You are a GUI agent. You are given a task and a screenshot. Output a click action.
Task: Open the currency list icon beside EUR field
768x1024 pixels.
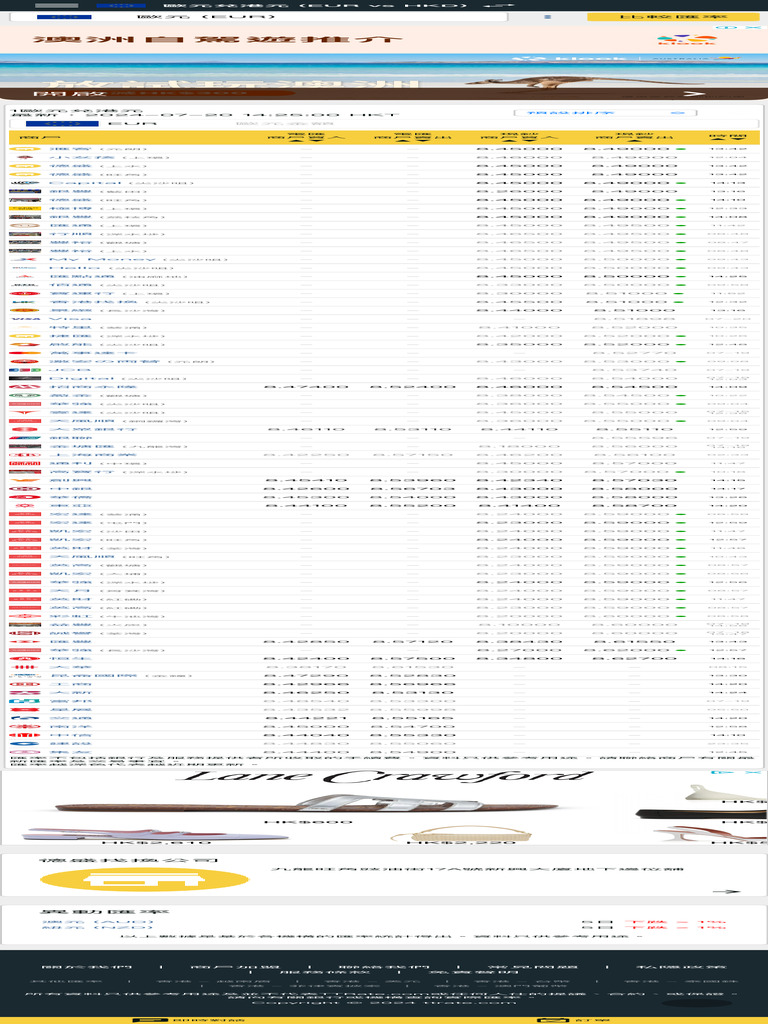click(547, 16)
